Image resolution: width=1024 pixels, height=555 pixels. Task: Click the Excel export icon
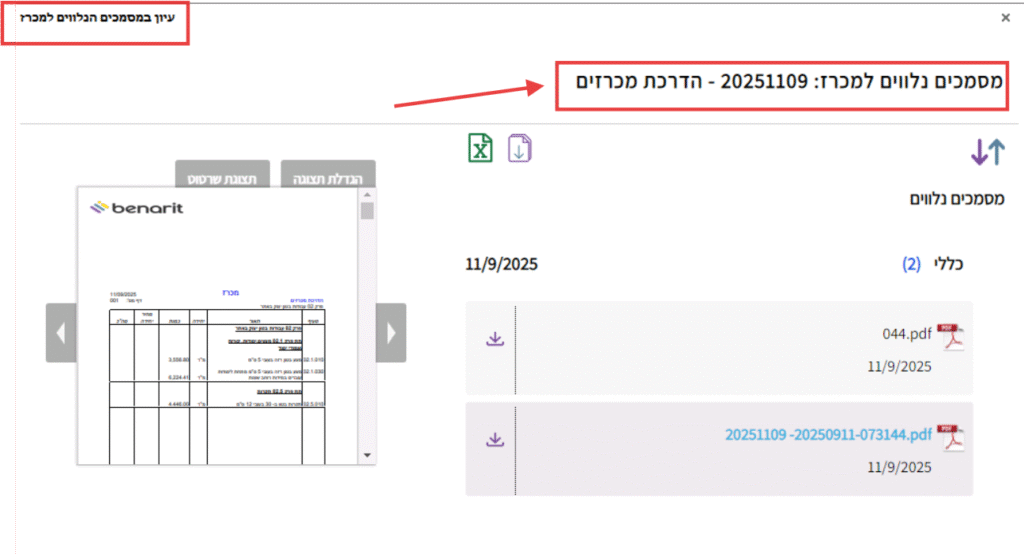[481, 148]
